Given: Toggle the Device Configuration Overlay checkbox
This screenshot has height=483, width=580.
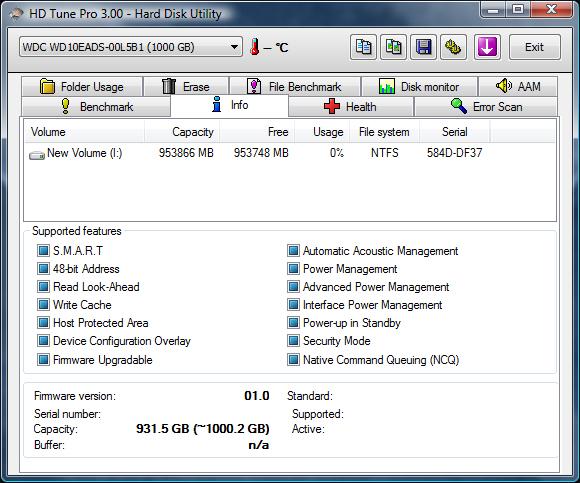Looking at the screenshot, I should (x=43, y=341).
